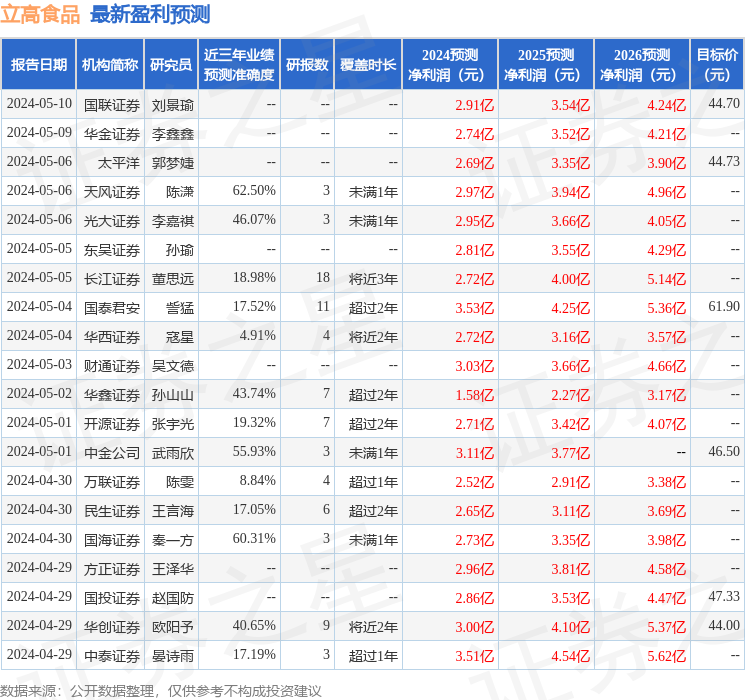Click the 报告日期 column header
The height and width of the screenshot is (700, 745).
click(x=38, y=64)
